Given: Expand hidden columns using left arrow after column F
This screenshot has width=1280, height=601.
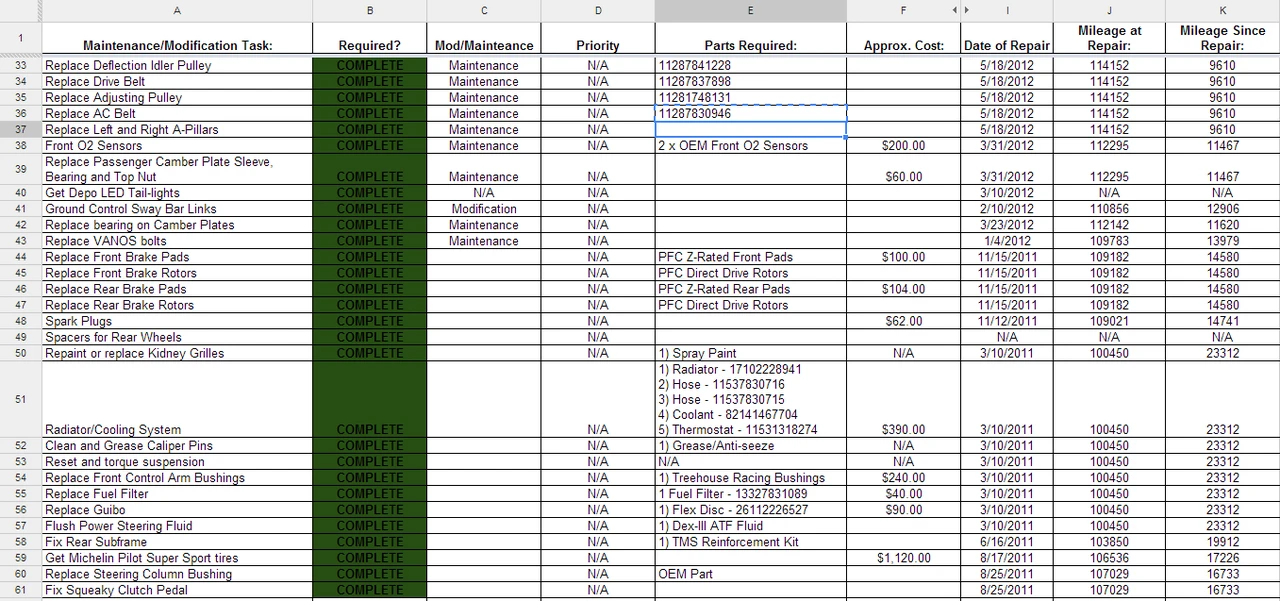Looking at the screenshot, I should coord(954,10).
